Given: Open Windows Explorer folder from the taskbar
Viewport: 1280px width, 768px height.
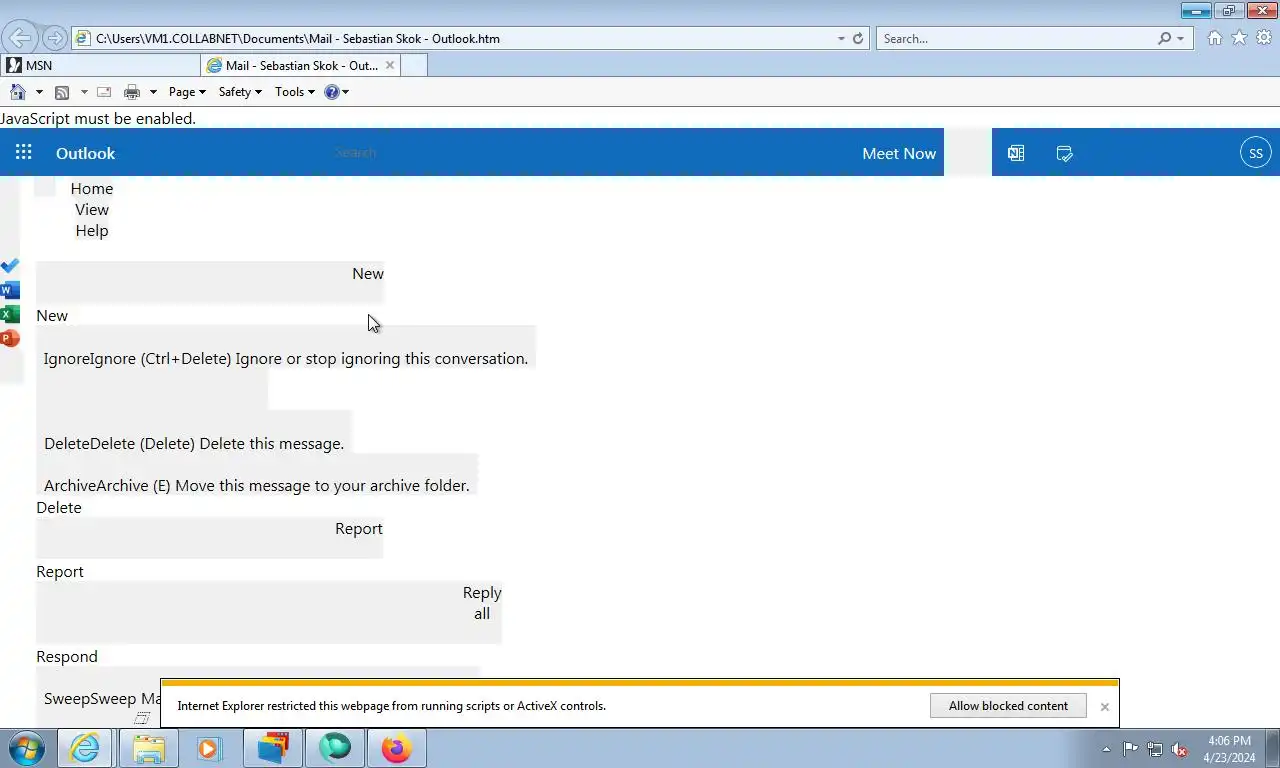Looking at the screenshot, I should 149,748.
